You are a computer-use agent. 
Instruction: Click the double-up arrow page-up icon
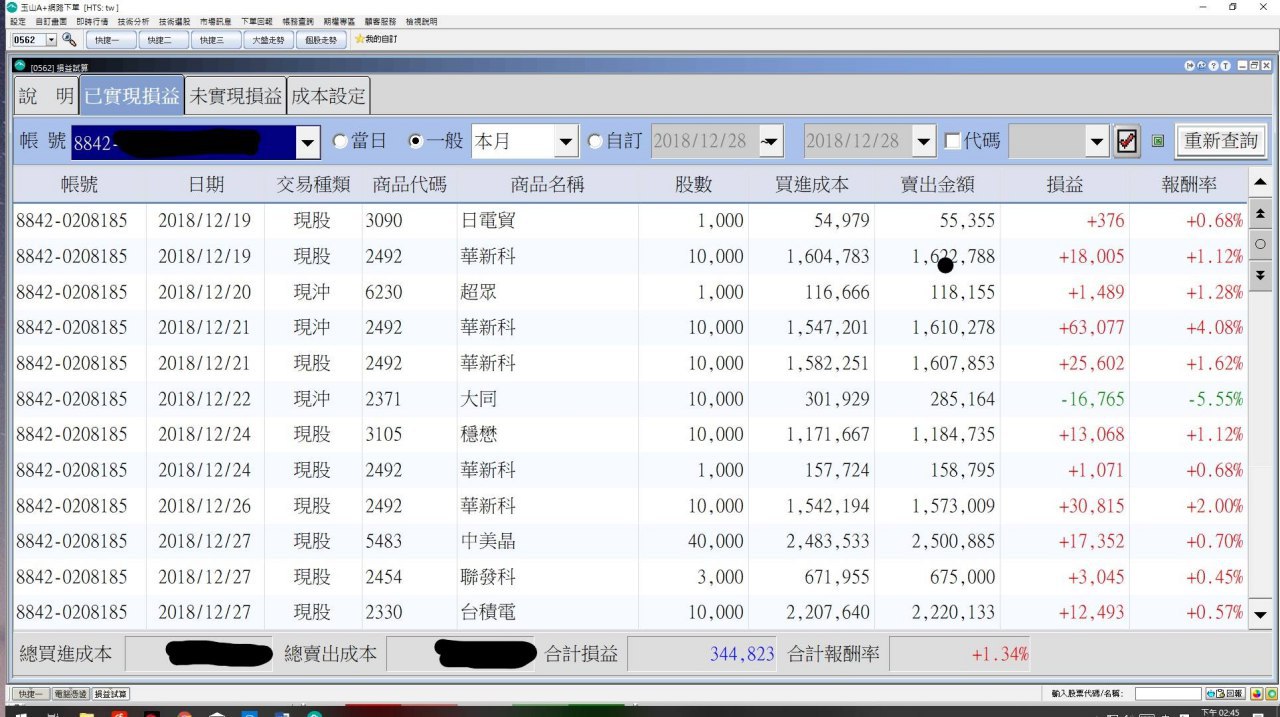1259,214
